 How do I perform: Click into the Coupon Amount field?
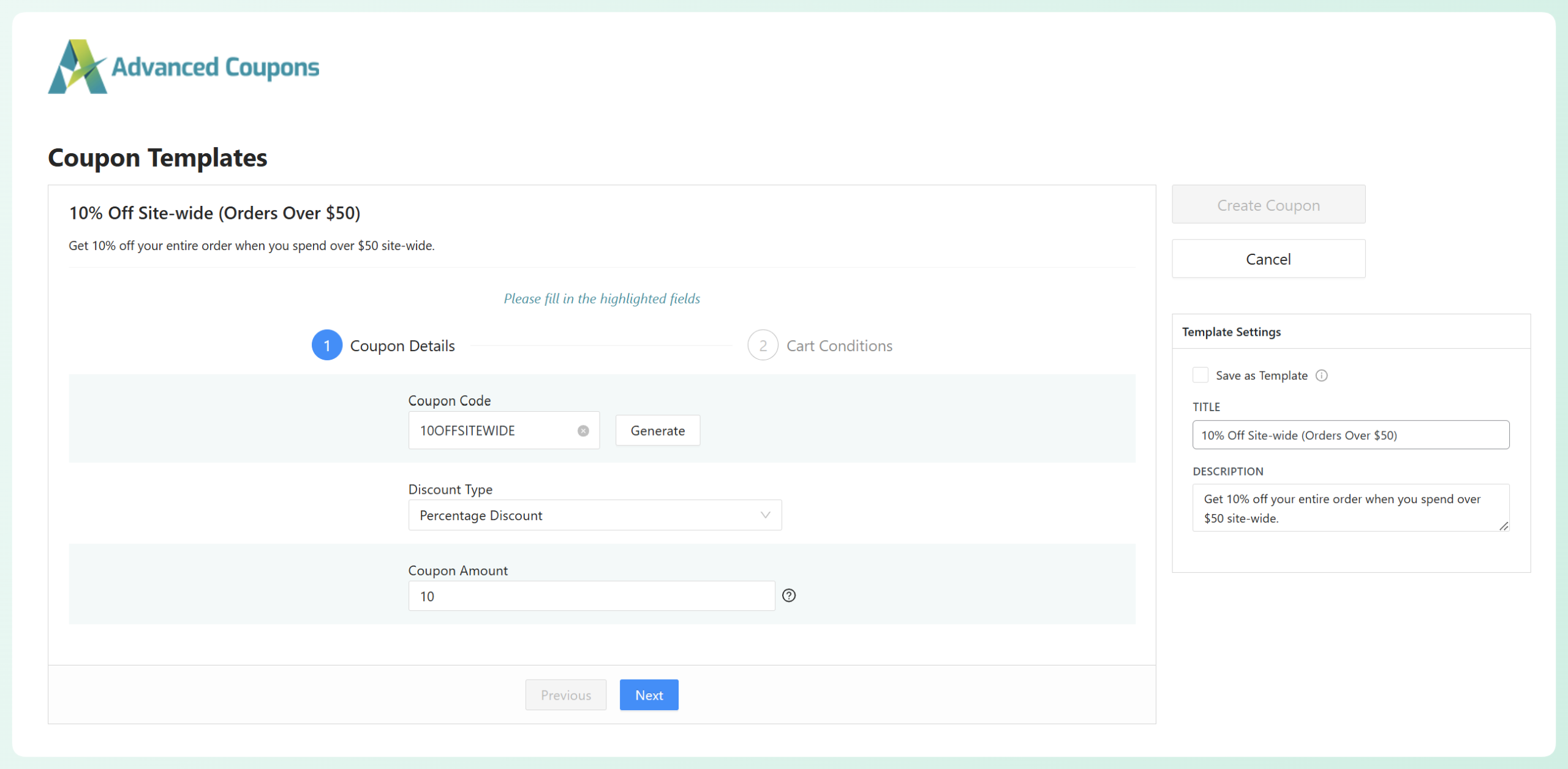(591, 596)
